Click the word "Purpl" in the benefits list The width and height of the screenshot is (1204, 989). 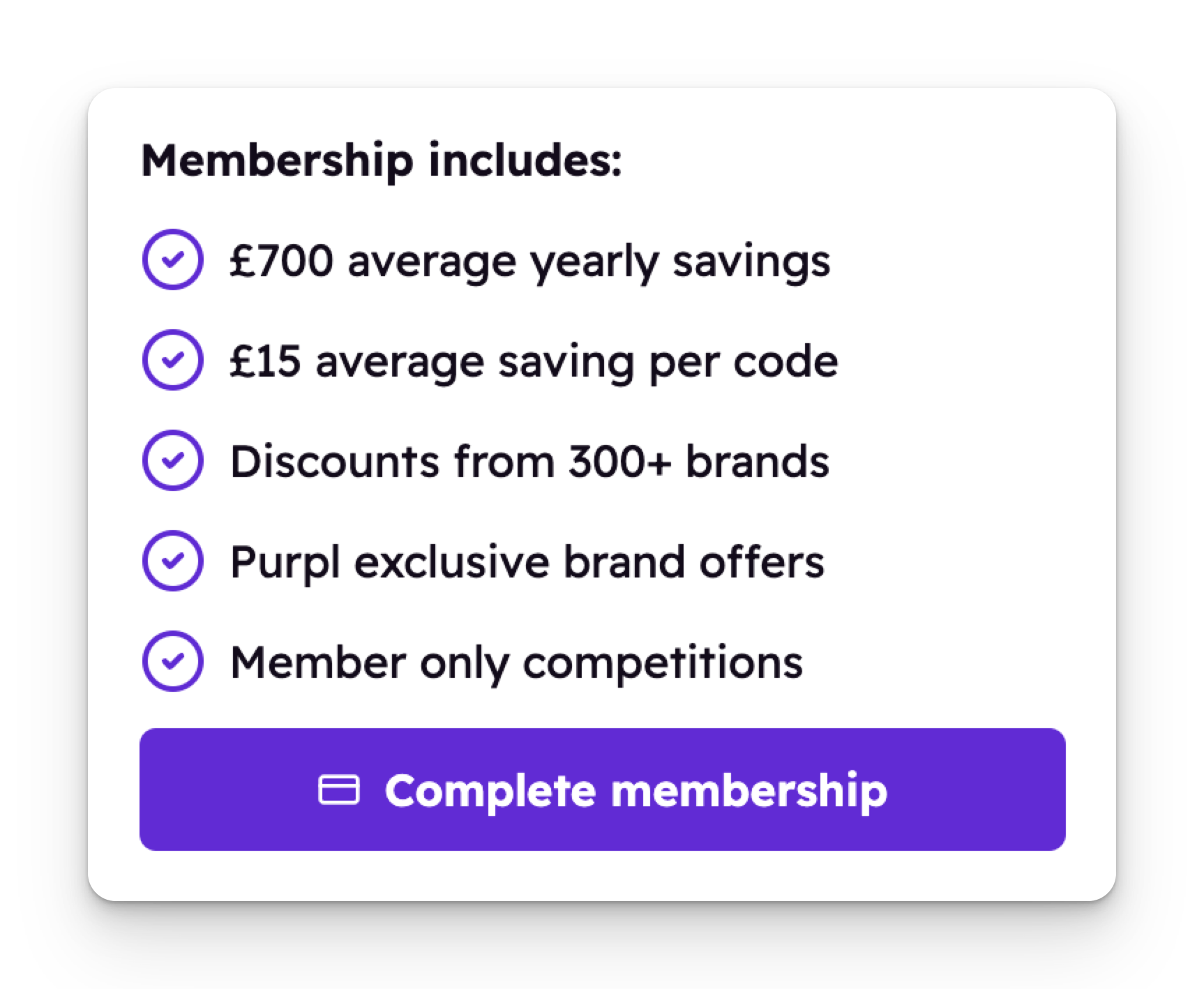(285, 564)
